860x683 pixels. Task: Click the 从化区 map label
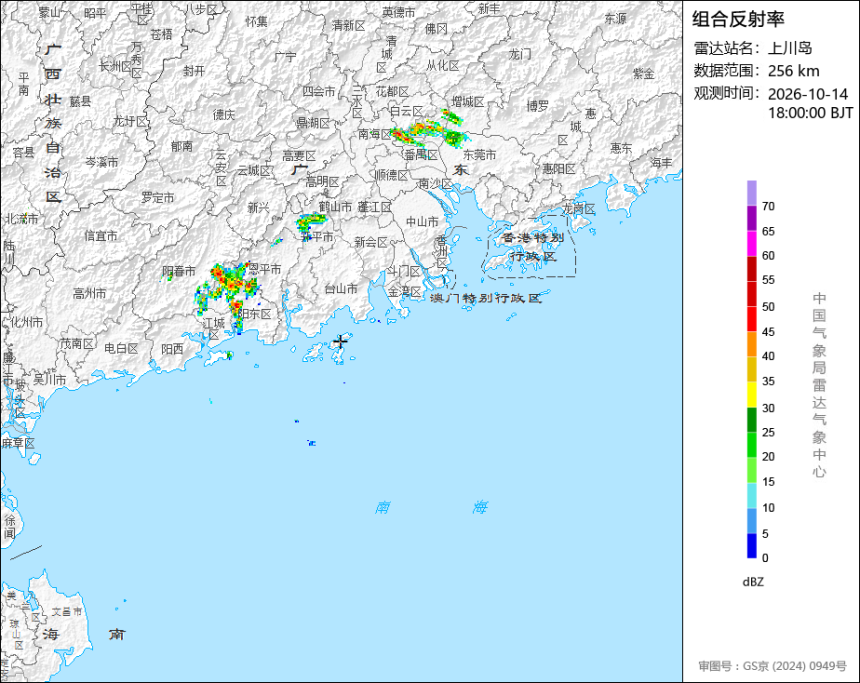(443, 65)
